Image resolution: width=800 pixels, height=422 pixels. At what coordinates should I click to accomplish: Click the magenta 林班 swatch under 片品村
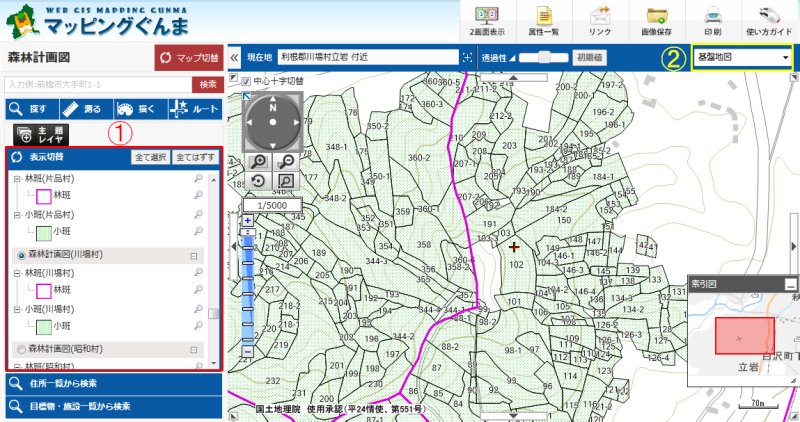coord(43,196)
